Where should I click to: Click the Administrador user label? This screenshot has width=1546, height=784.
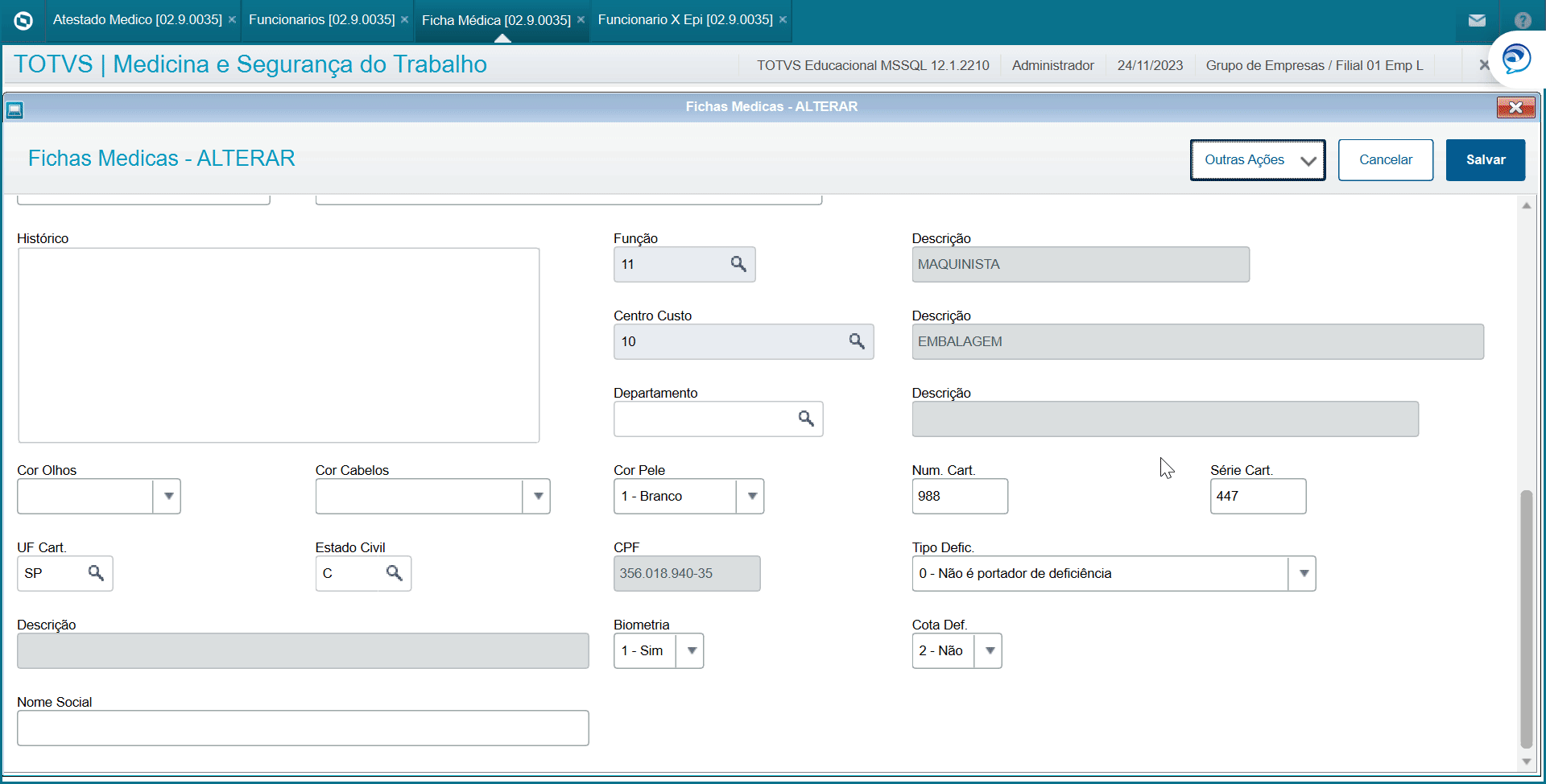click(x=1052, y=65)
